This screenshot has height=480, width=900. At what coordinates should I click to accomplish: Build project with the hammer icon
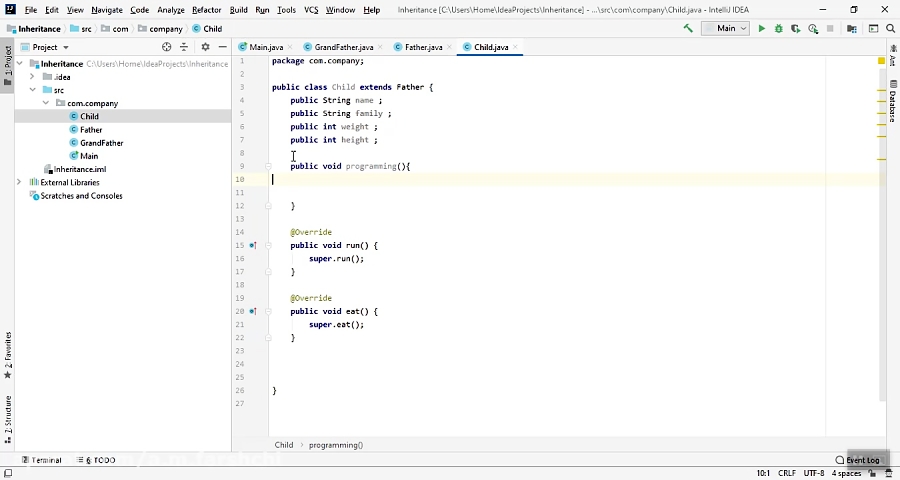(688, 28)
